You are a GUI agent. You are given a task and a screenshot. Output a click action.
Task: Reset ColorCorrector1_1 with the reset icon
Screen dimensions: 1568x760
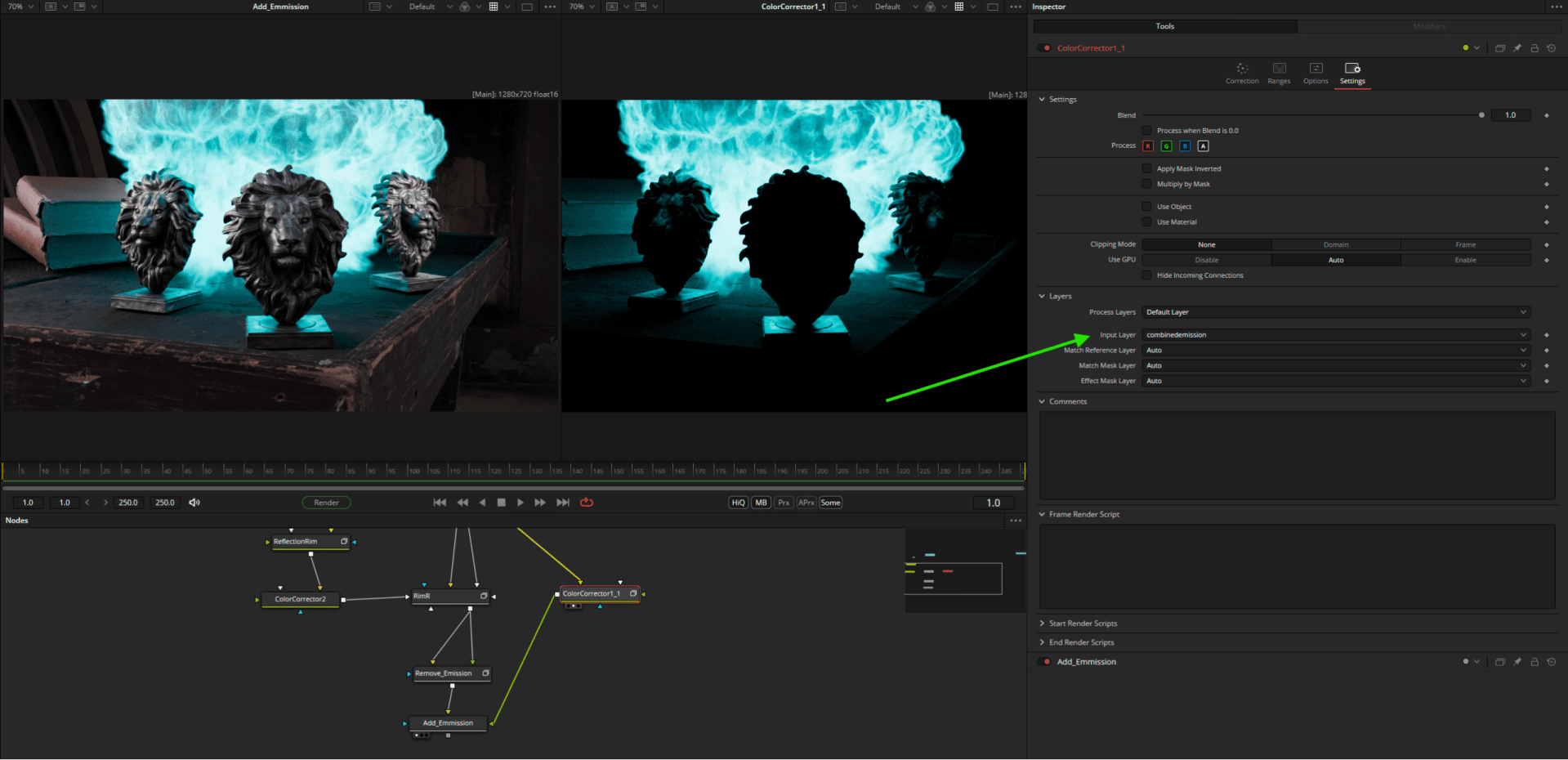coord(1552,47)
